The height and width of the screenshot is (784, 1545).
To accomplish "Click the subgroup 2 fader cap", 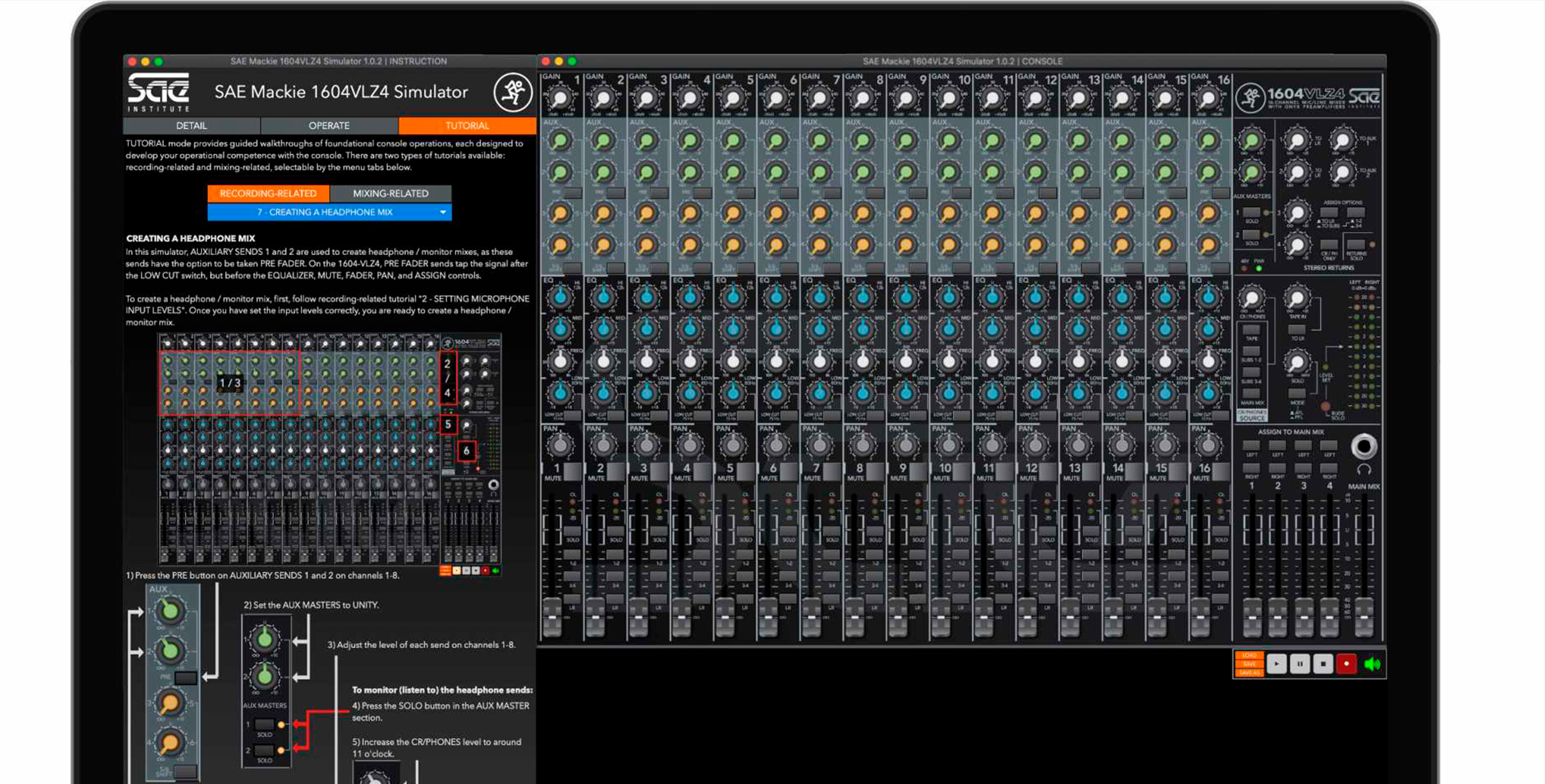I will (1278, 616).
